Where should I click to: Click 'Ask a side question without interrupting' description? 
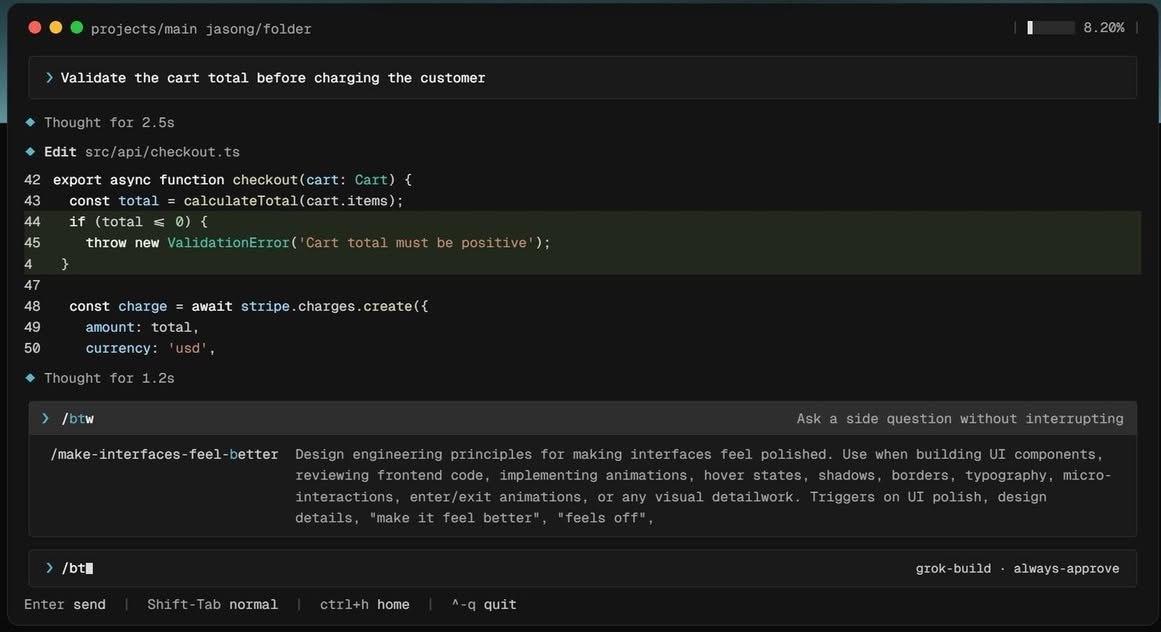tap(960, 419)
